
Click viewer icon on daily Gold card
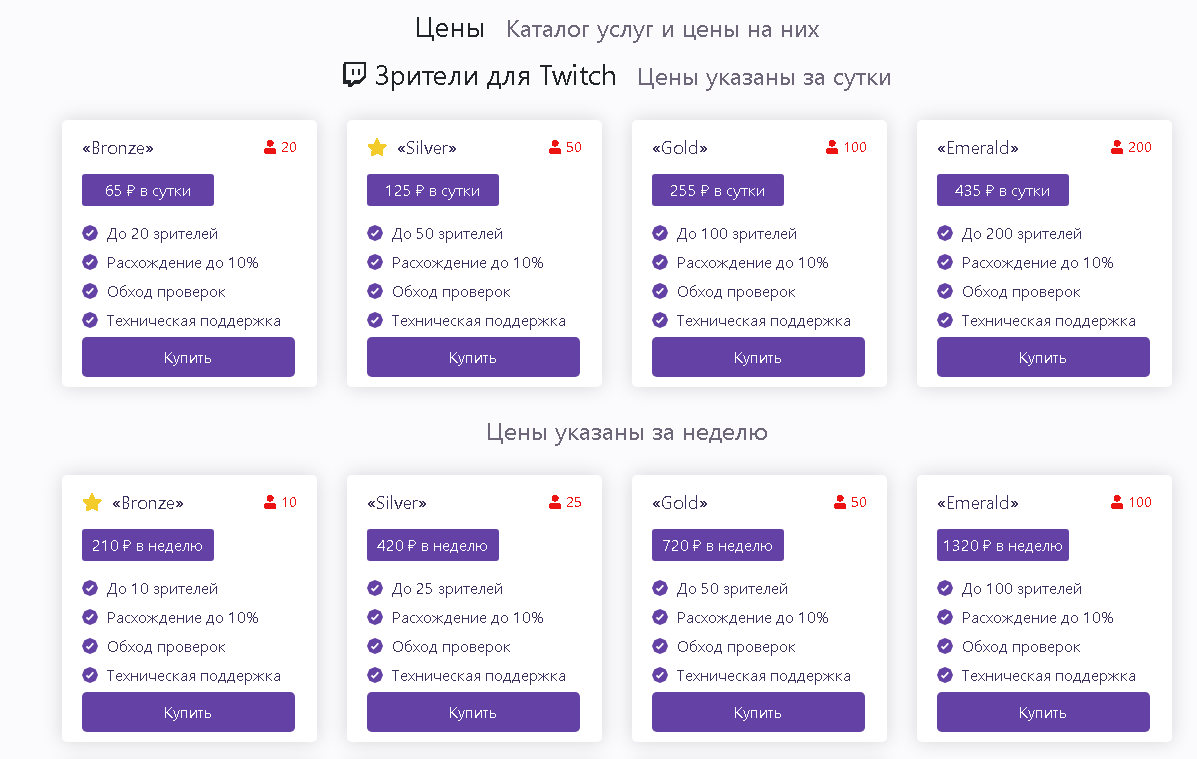832,147
